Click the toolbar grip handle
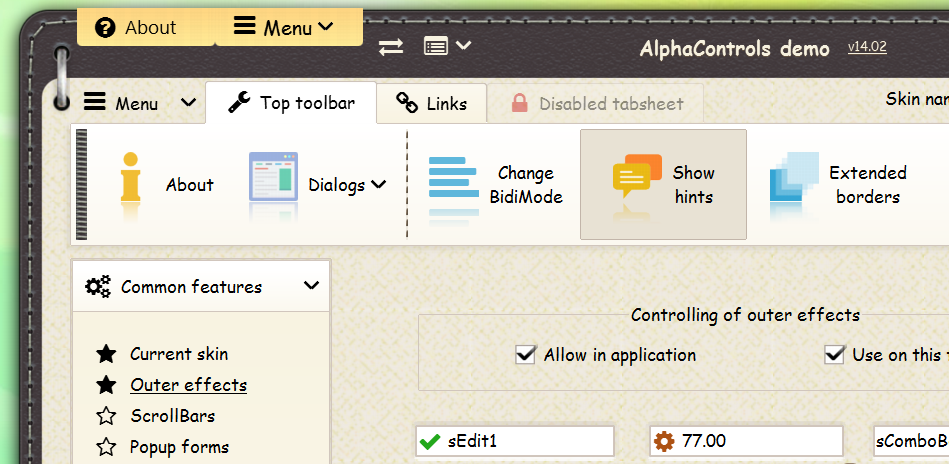Image resolution: width=949 pixels, height=464 pixels. coord(81,184)
